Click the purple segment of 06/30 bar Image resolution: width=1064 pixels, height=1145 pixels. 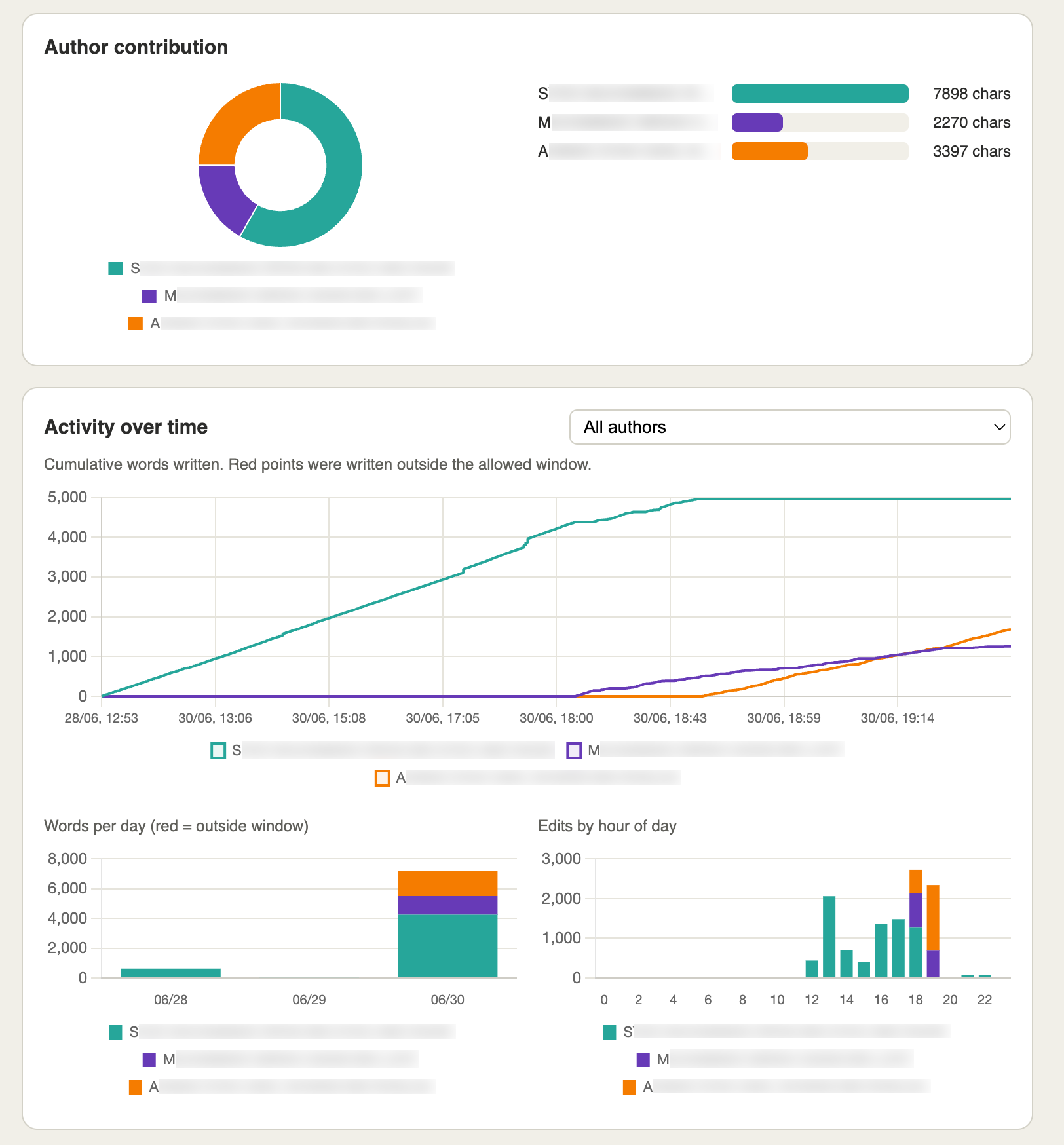pos(447,905)
